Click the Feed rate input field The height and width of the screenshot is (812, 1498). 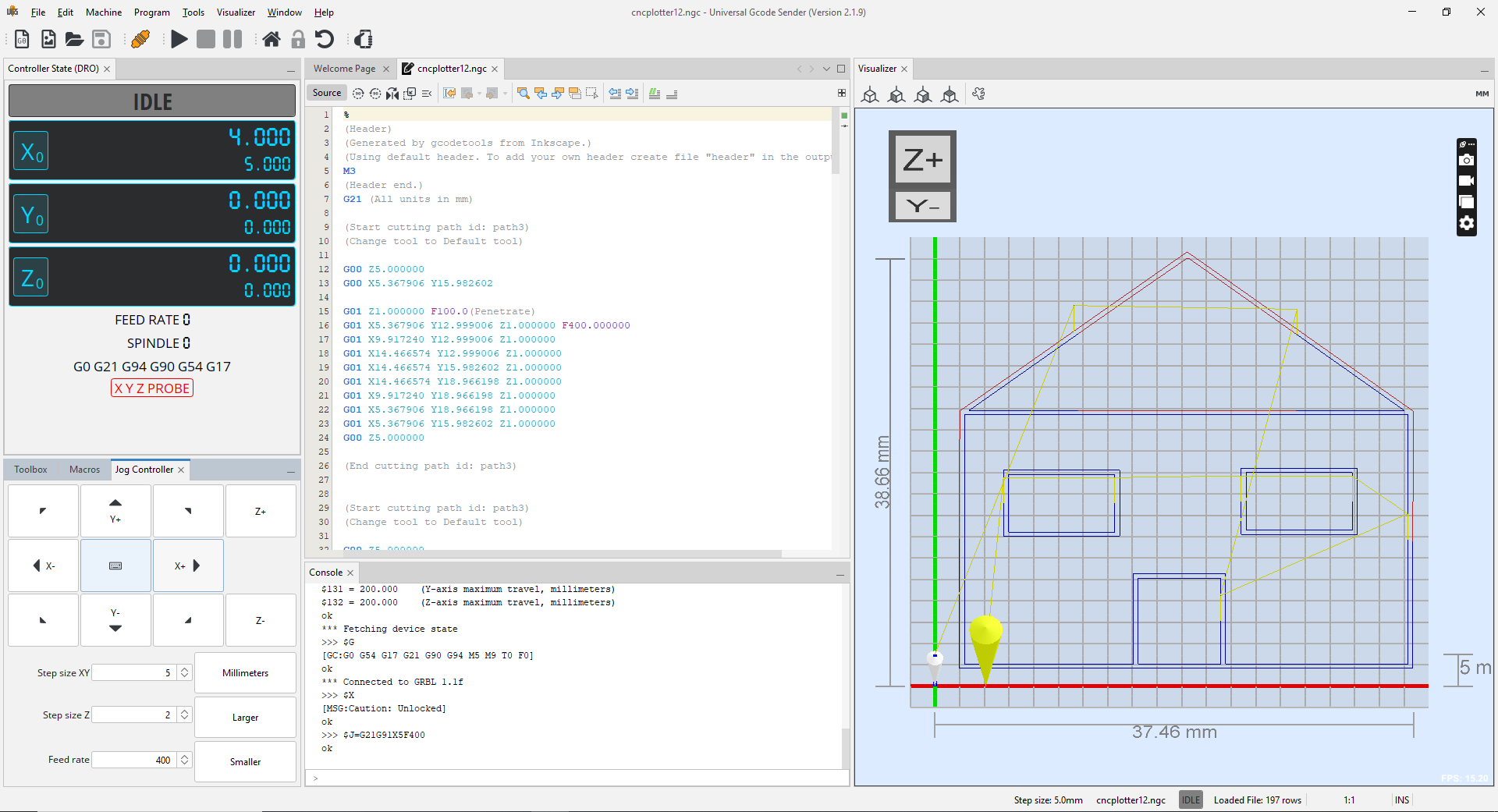(x=134, y=760)
